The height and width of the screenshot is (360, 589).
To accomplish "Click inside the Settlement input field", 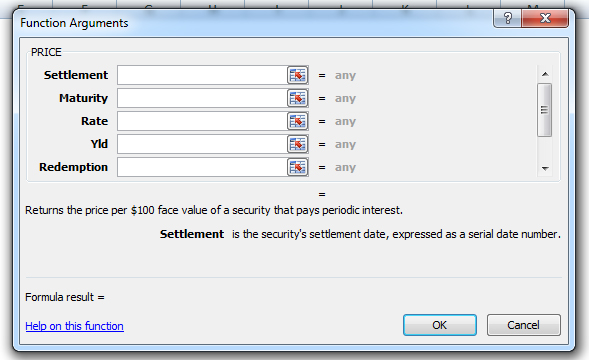I will tap(202, 75).
